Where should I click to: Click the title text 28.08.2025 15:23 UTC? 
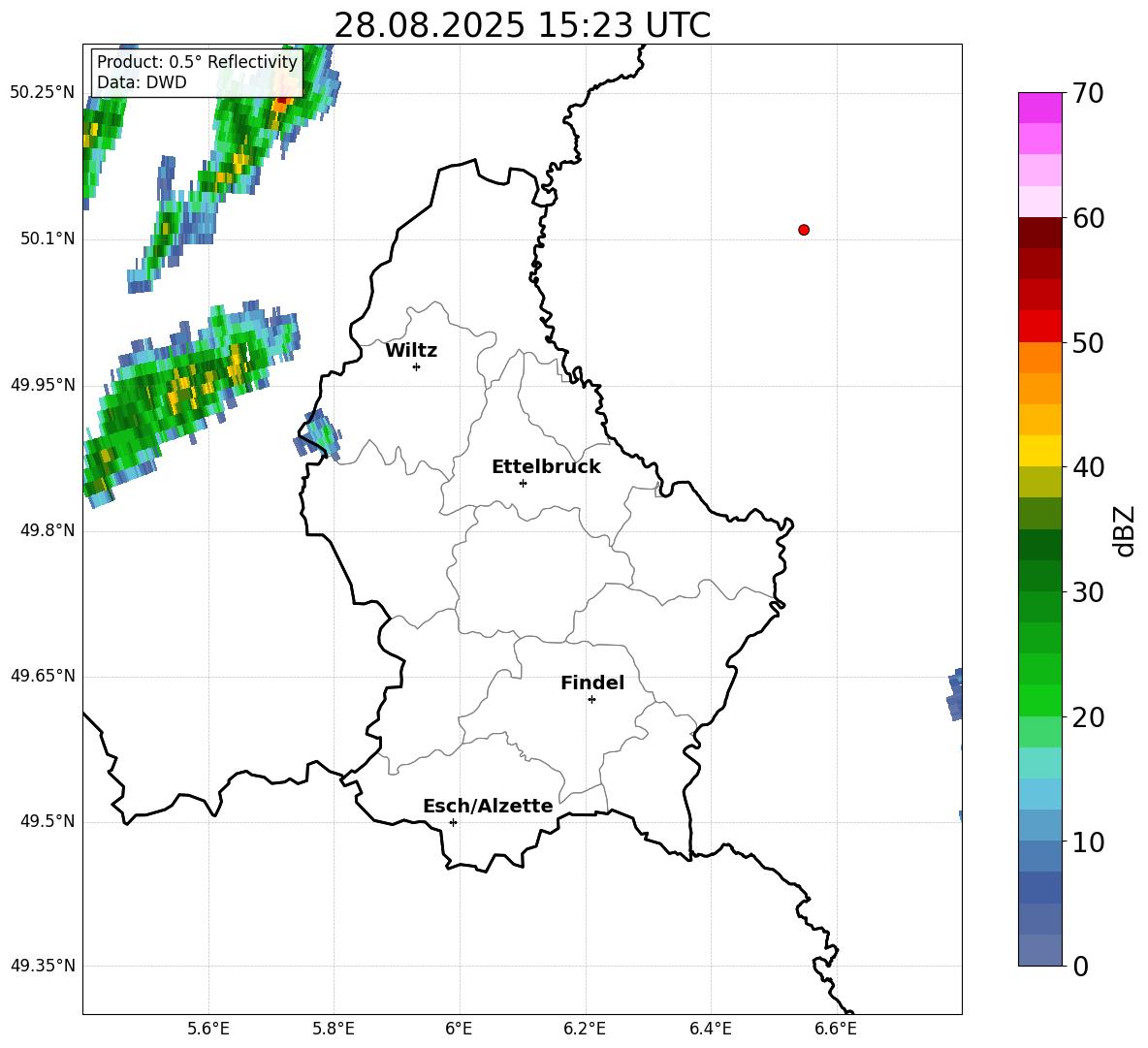522,25
